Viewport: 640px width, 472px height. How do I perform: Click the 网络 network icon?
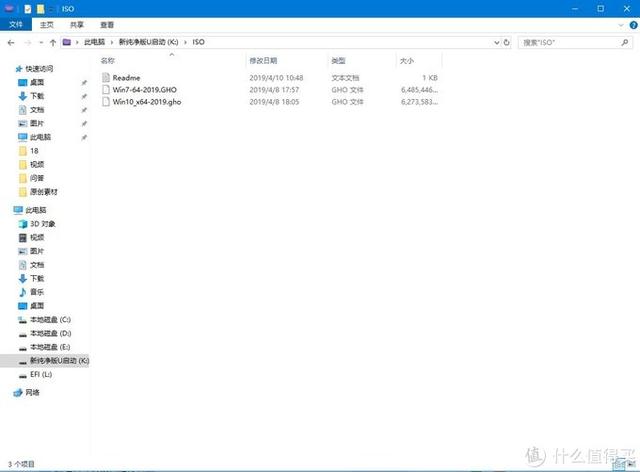point(18,393)
